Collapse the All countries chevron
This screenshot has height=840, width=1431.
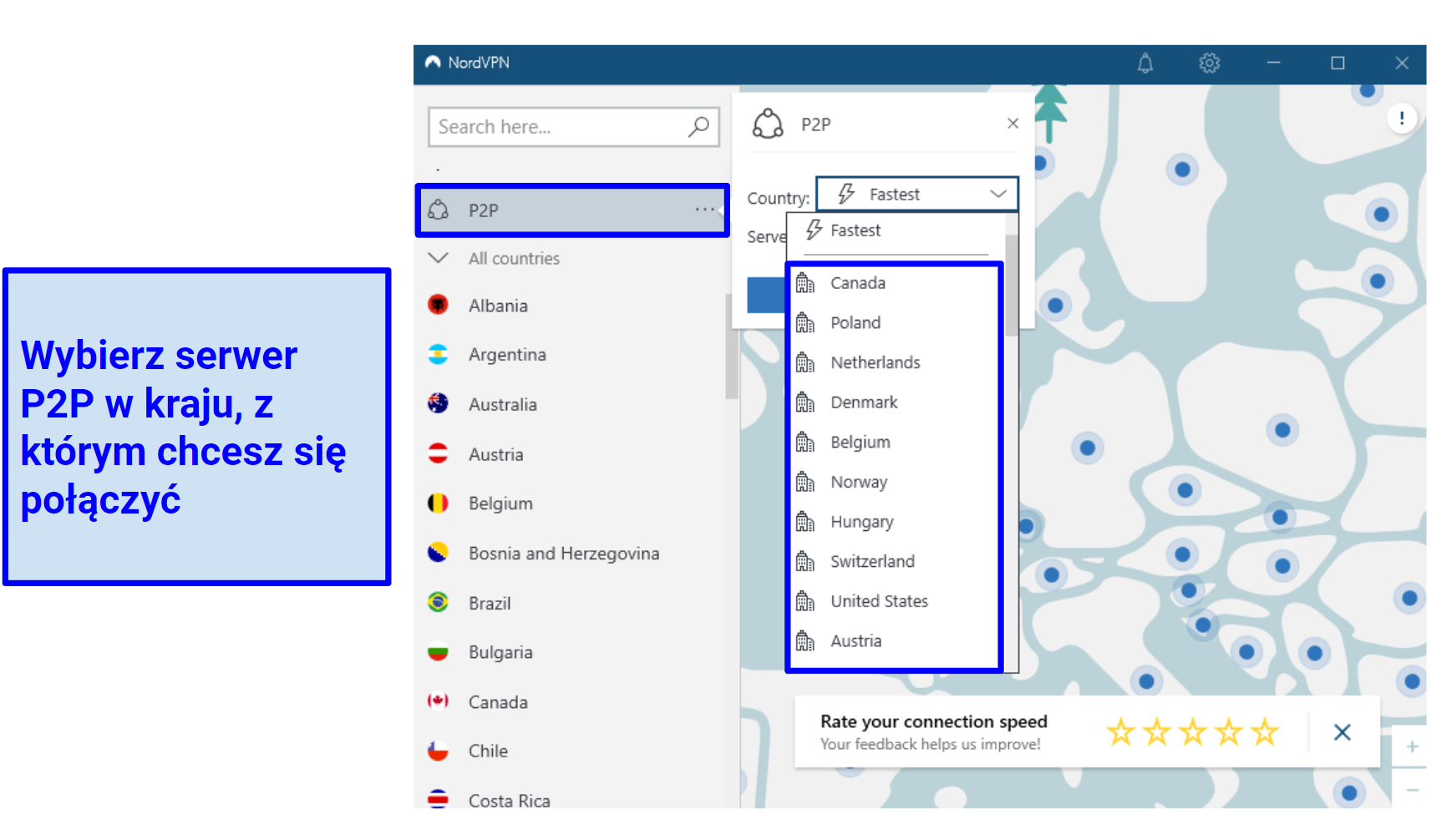point(438,258)
